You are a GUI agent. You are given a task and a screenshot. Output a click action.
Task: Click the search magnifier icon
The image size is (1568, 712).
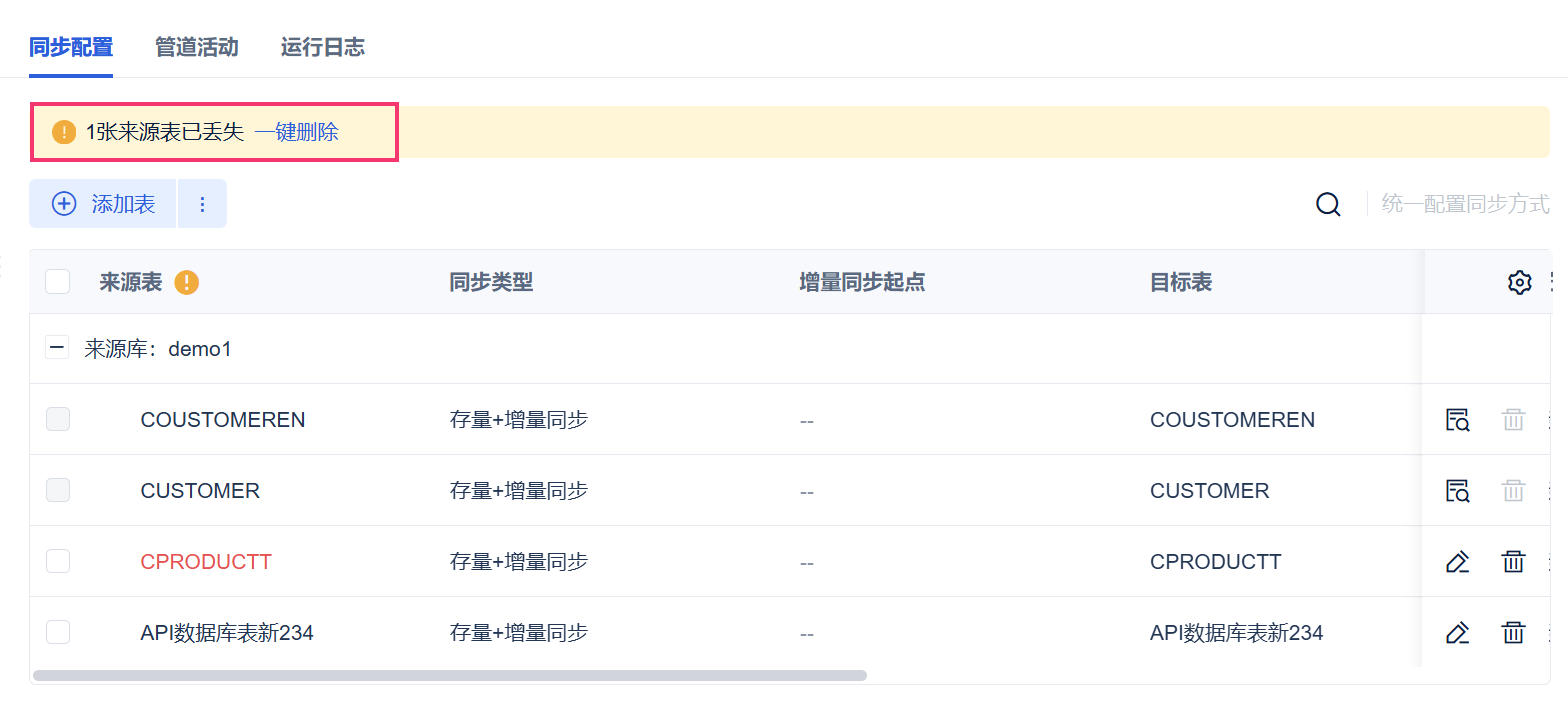[1328, 205]
